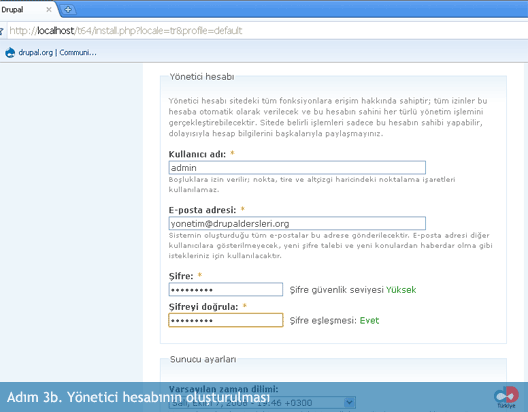Click the E-posta adresi label
Screen dimensions: 528x412
point(202,210)
